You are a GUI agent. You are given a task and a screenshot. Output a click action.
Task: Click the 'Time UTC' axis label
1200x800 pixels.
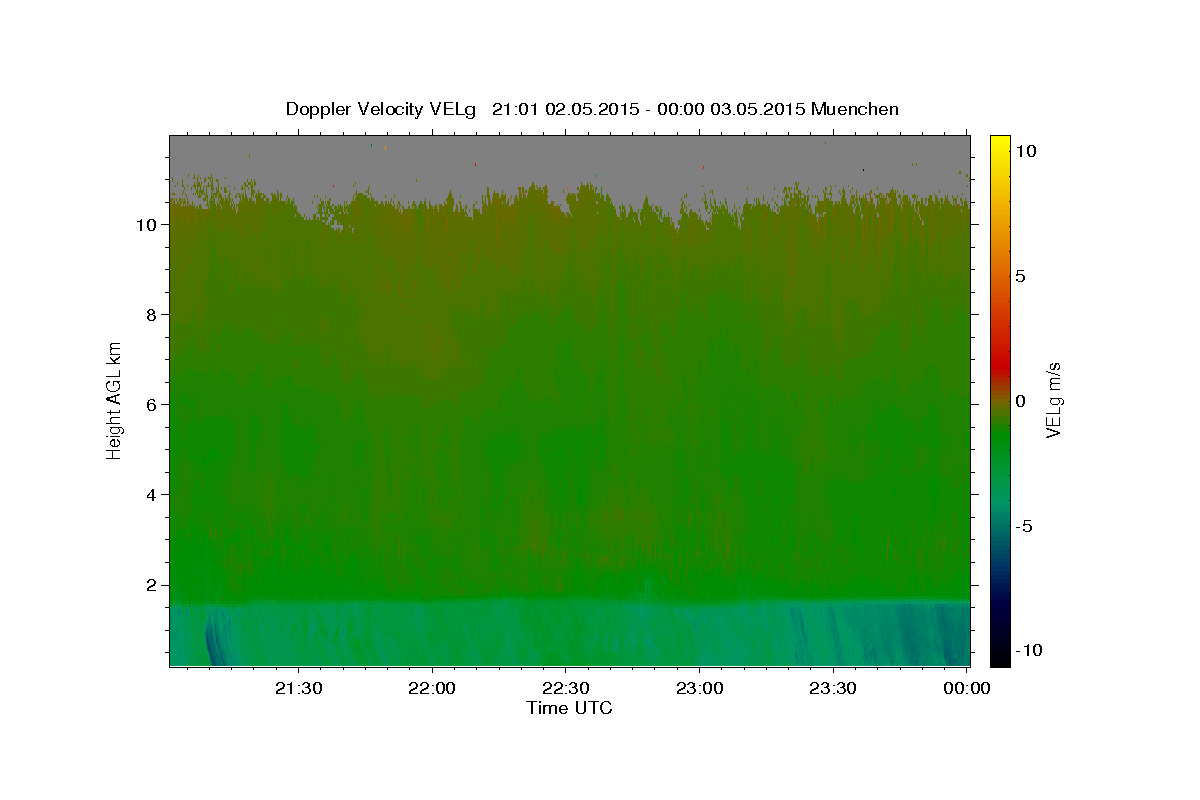pyautogui.click(x=569, y=708)
